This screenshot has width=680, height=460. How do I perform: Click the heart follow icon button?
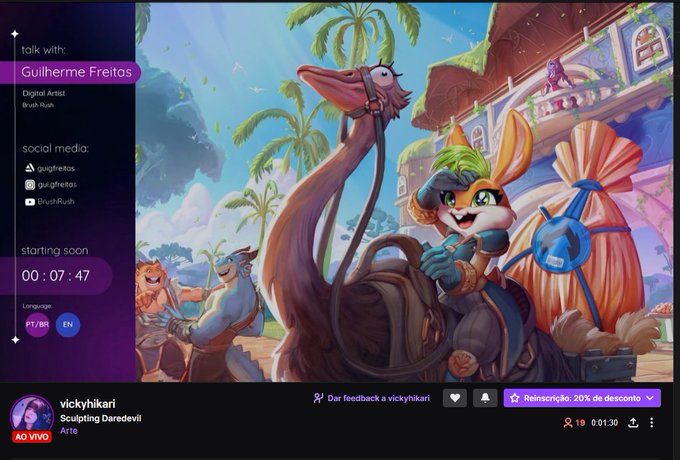click(x=454, y=398)
